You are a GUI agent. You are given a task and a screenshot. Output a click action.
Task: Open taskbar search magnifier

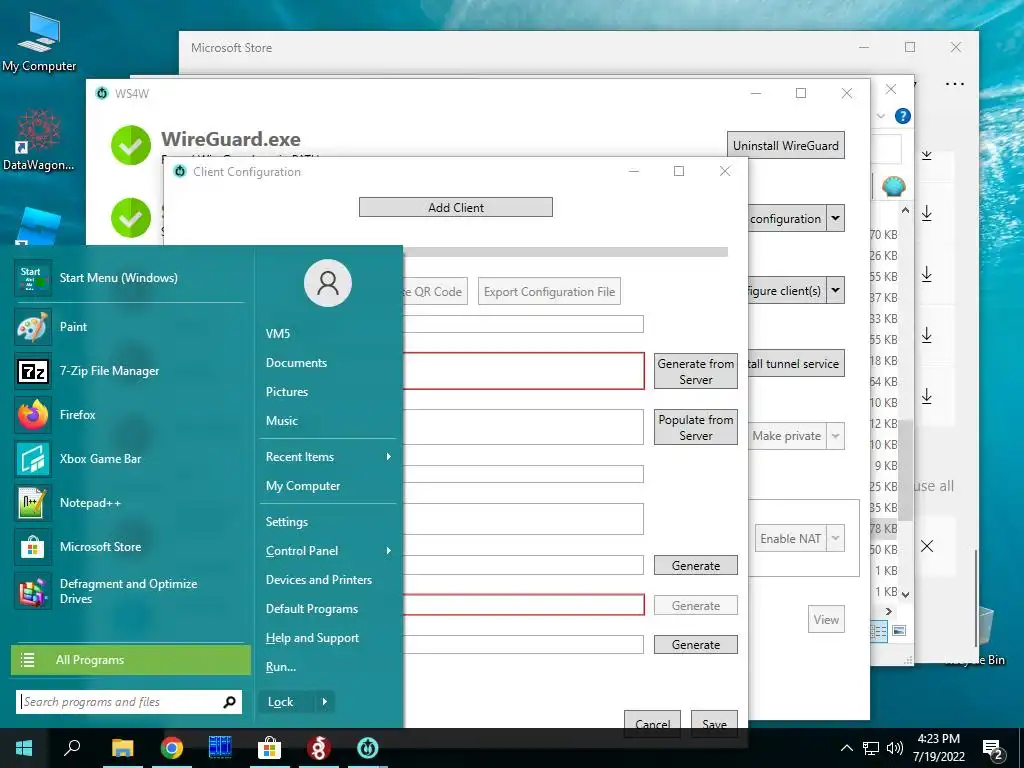(72, 748)
